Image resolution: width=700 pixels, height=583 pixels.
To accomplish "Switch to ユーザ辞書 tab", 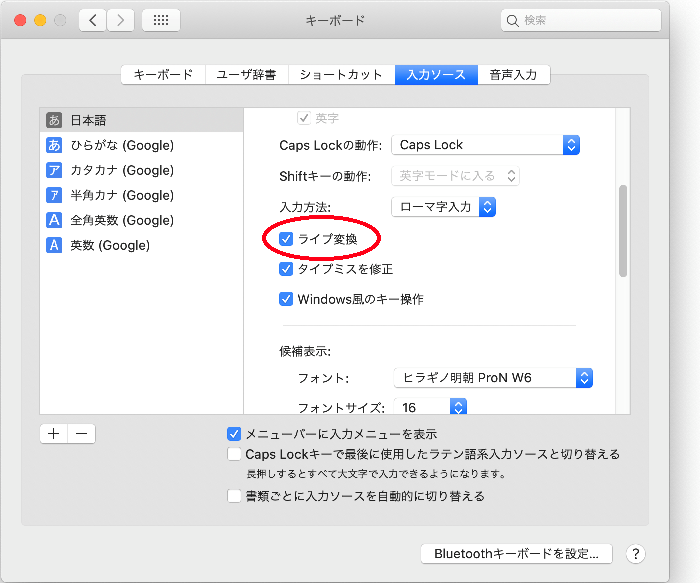I will pyautogui.click(x=247, y=74).
